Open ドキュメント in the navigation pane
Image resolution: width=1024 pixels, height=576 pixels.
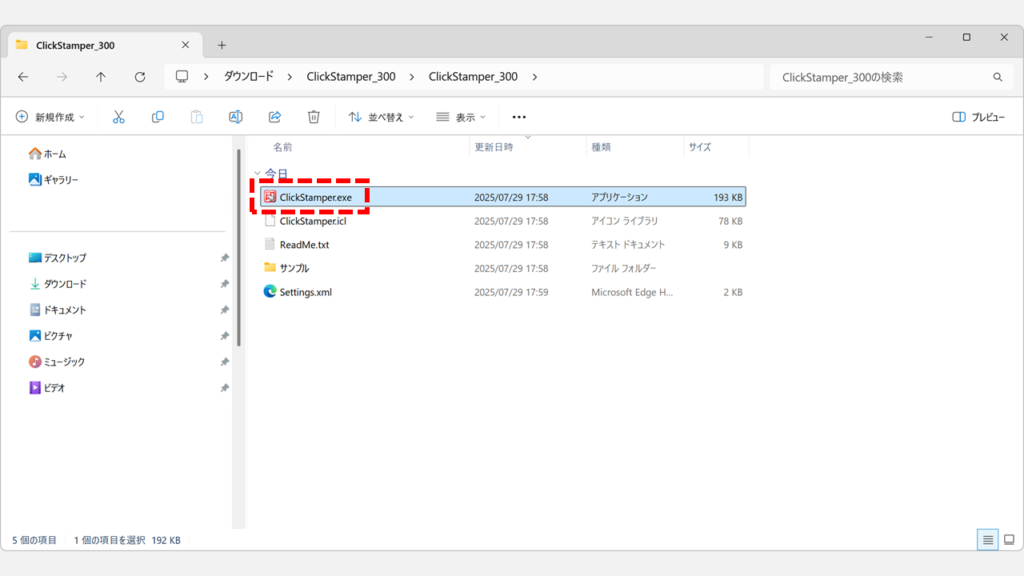point(57,310)
